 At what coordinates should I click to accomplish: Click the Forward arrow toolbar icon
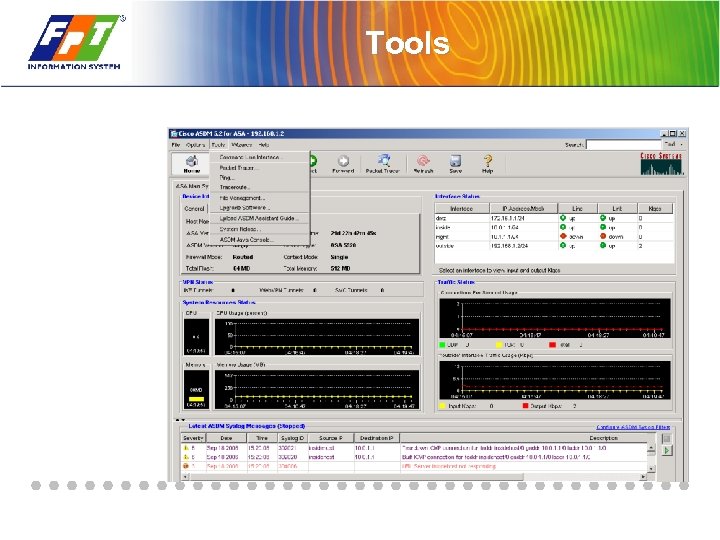pos(343,164)
